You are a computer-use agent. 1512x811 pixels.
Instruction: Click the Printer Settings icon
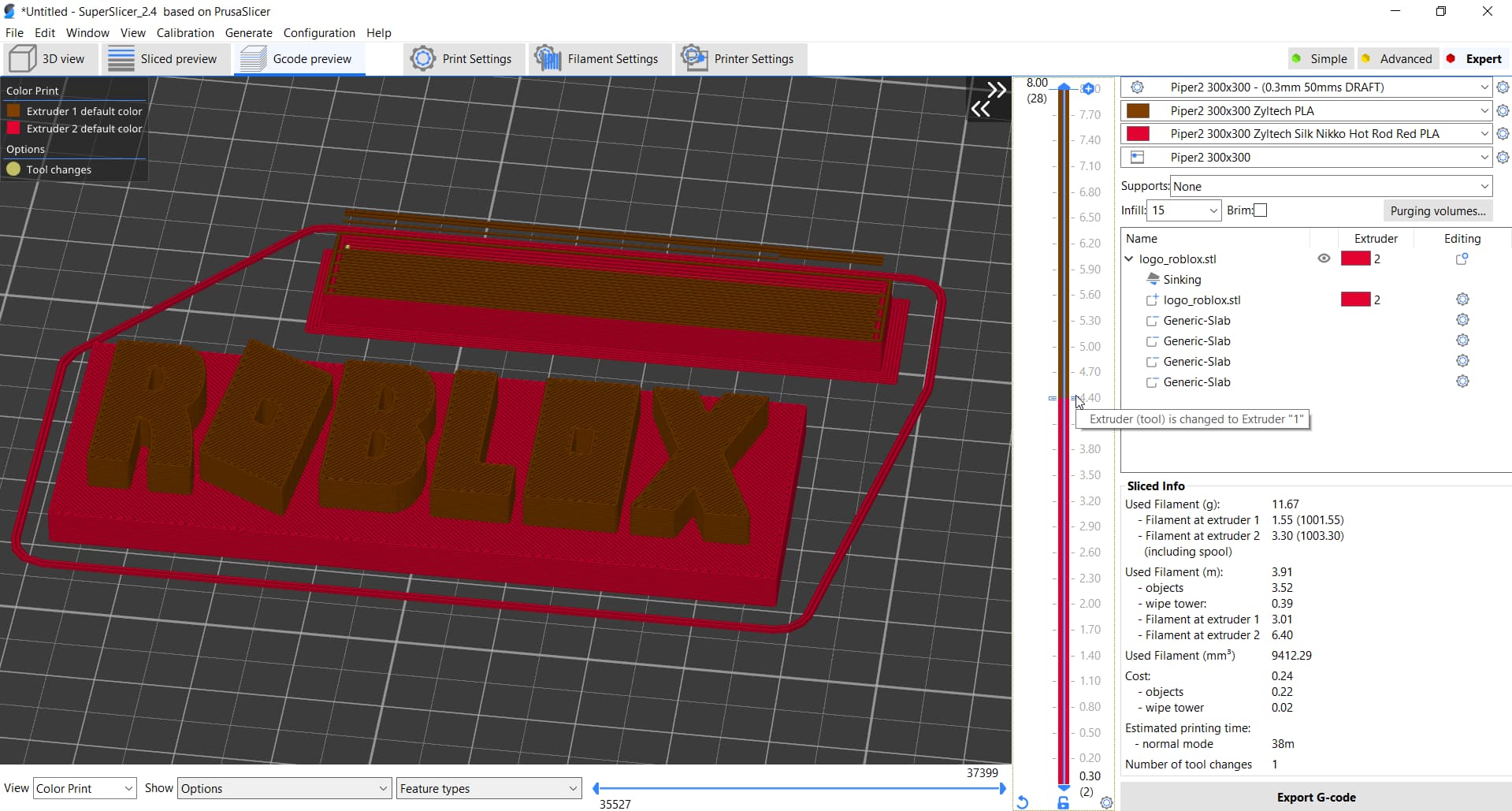coord(694,59)
